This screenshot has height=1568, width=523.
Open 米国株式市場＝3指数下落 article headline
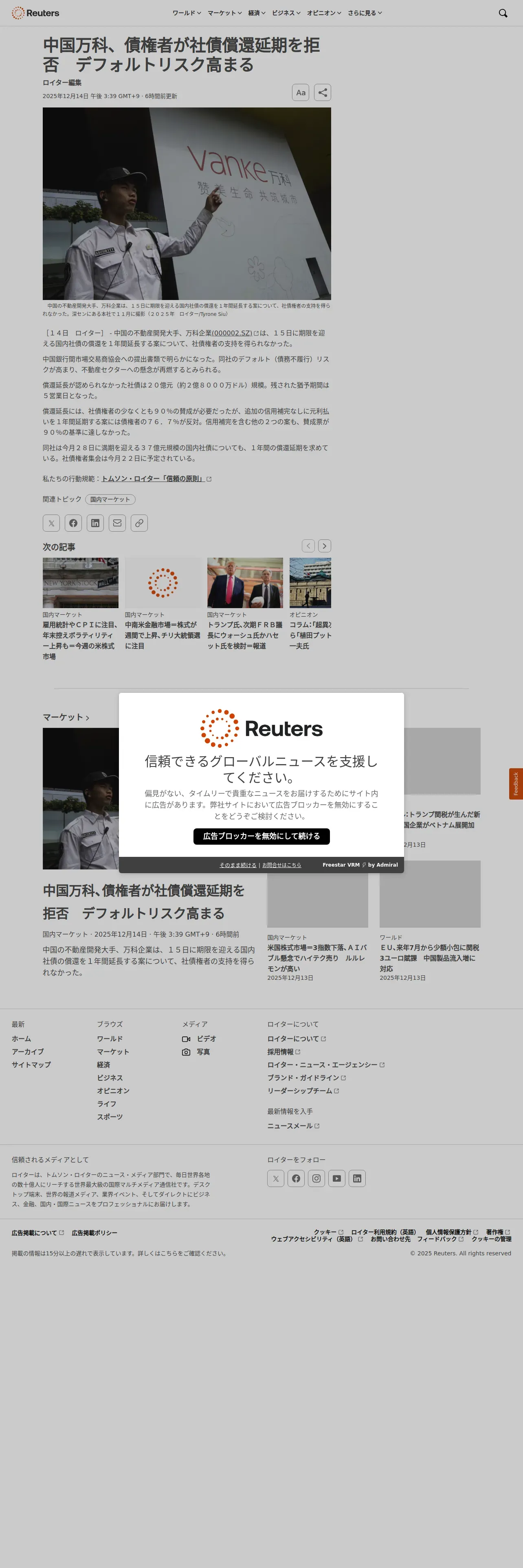pos(317,958)
